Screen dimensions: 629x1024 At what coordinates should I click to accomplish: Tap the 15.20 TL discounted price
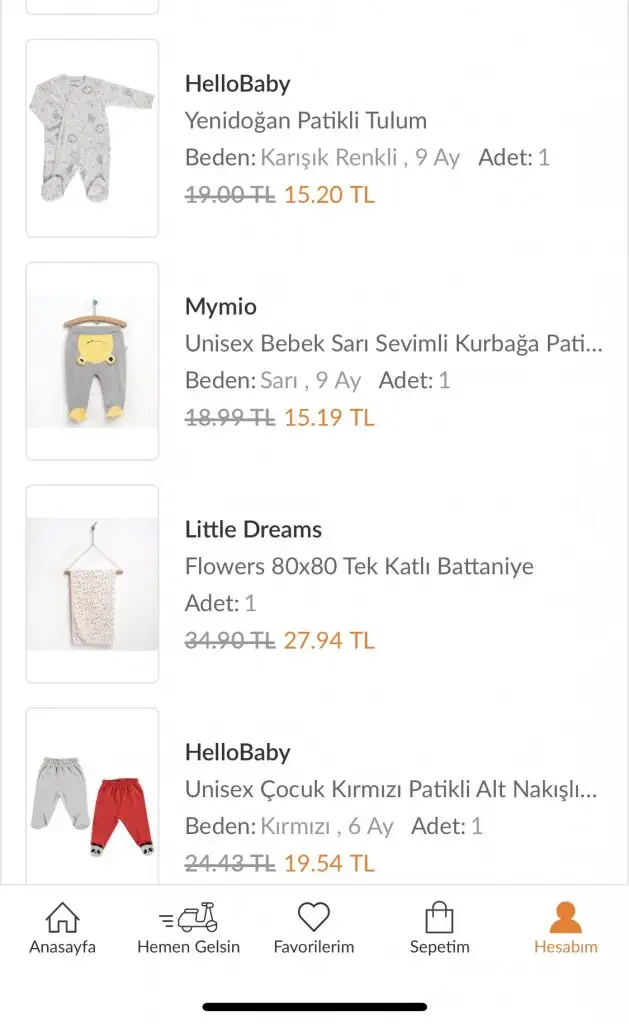(329, 195)
